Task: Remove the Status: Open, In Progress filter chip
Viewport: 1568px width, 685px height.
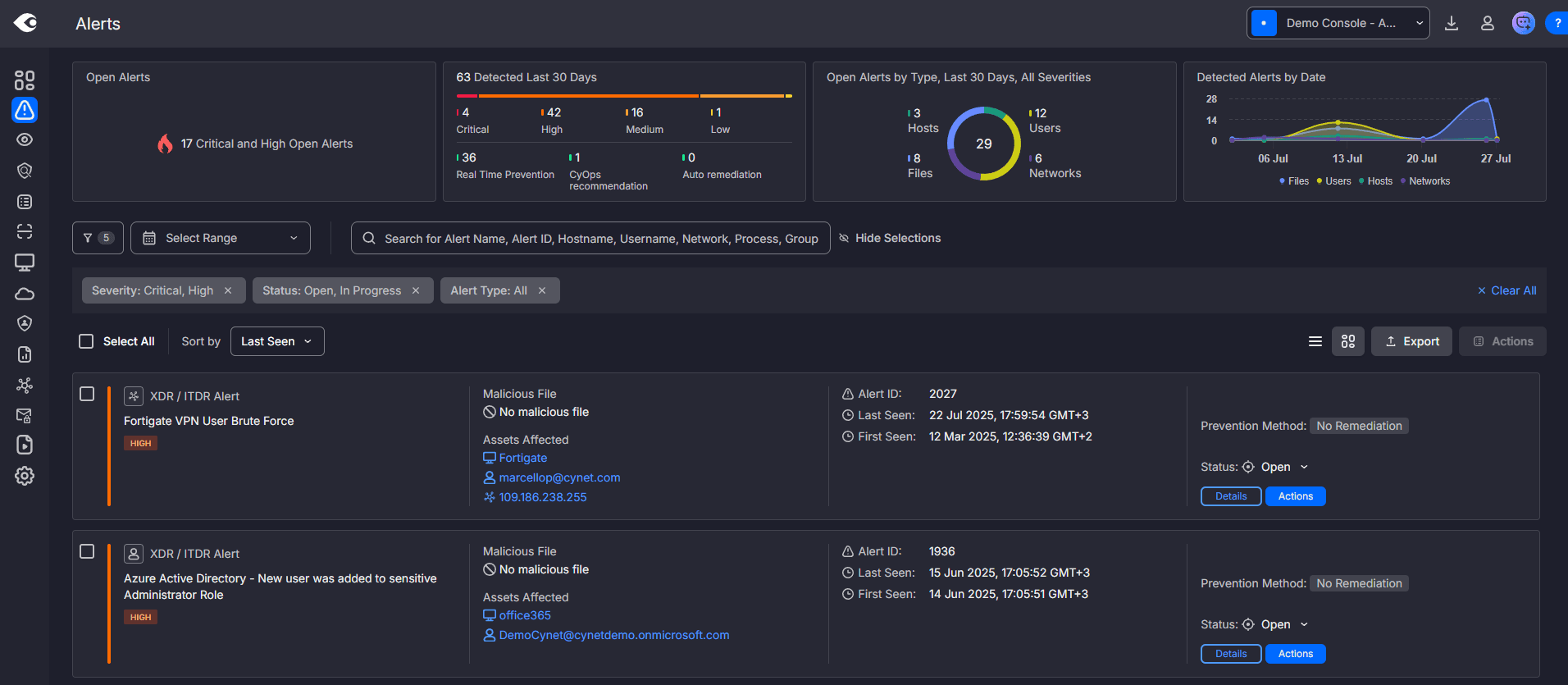Action: (416, 290)
